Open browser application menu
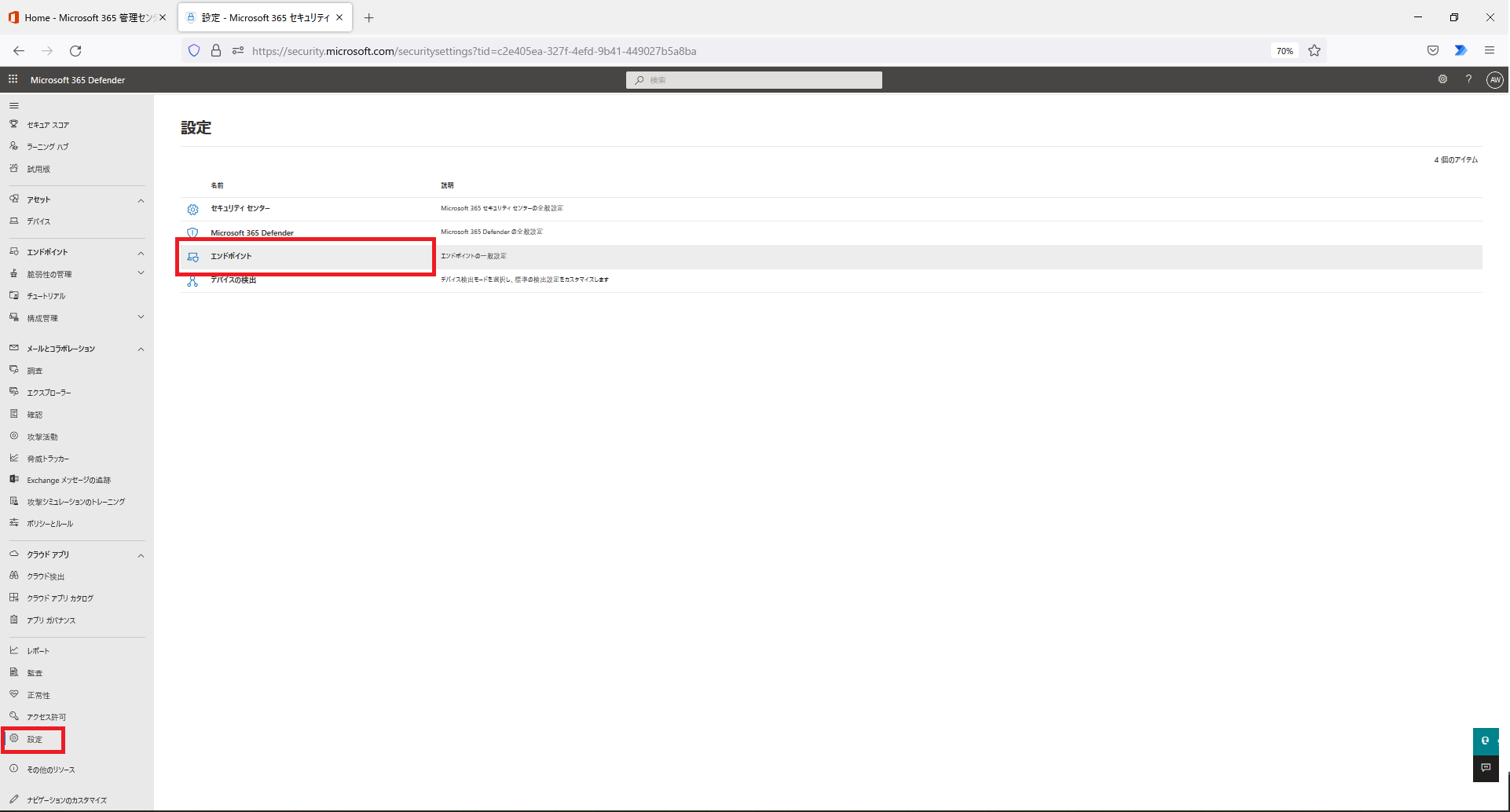 pyautogui.click(x=1490, y=50)
